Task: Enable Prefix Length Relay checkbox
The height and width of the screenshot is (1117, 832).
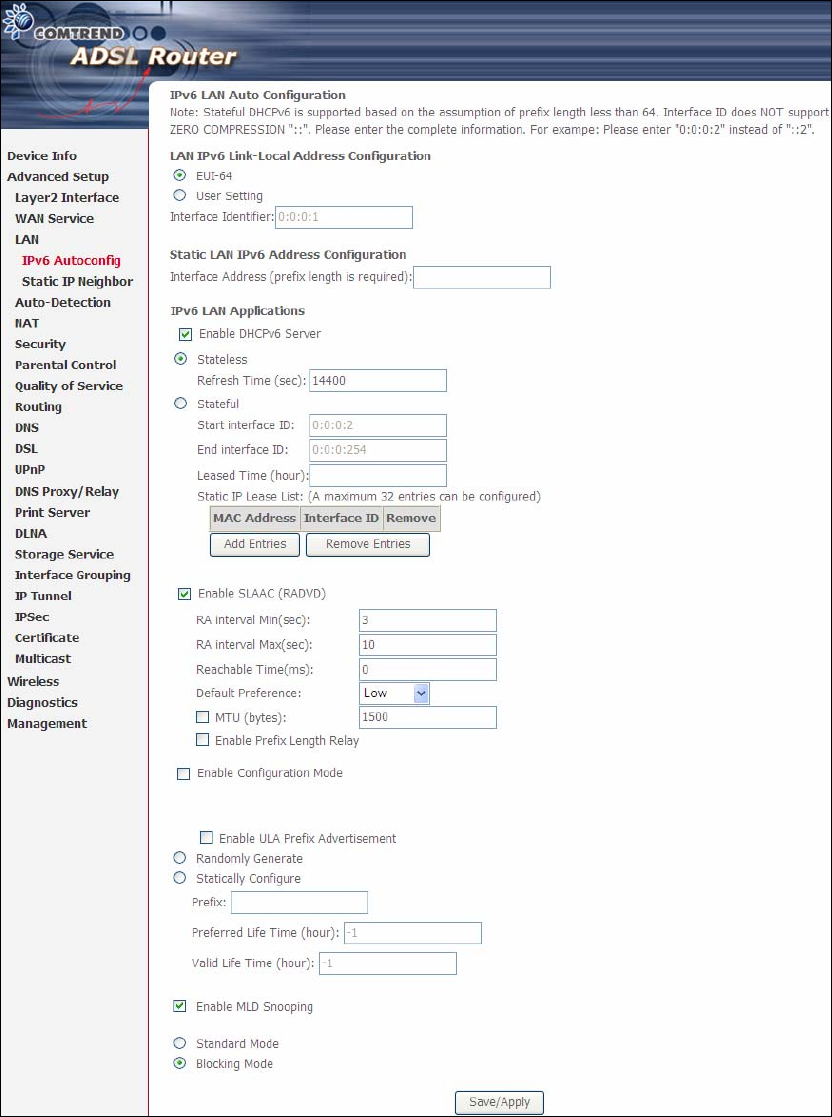Action: [203, 740]
